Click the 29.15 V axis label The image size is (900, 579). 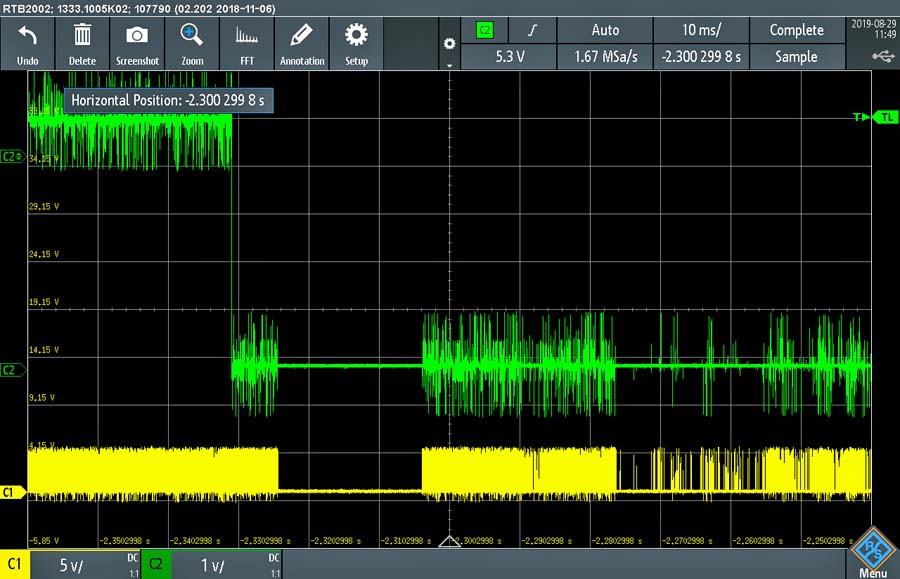tap(44, 206)
